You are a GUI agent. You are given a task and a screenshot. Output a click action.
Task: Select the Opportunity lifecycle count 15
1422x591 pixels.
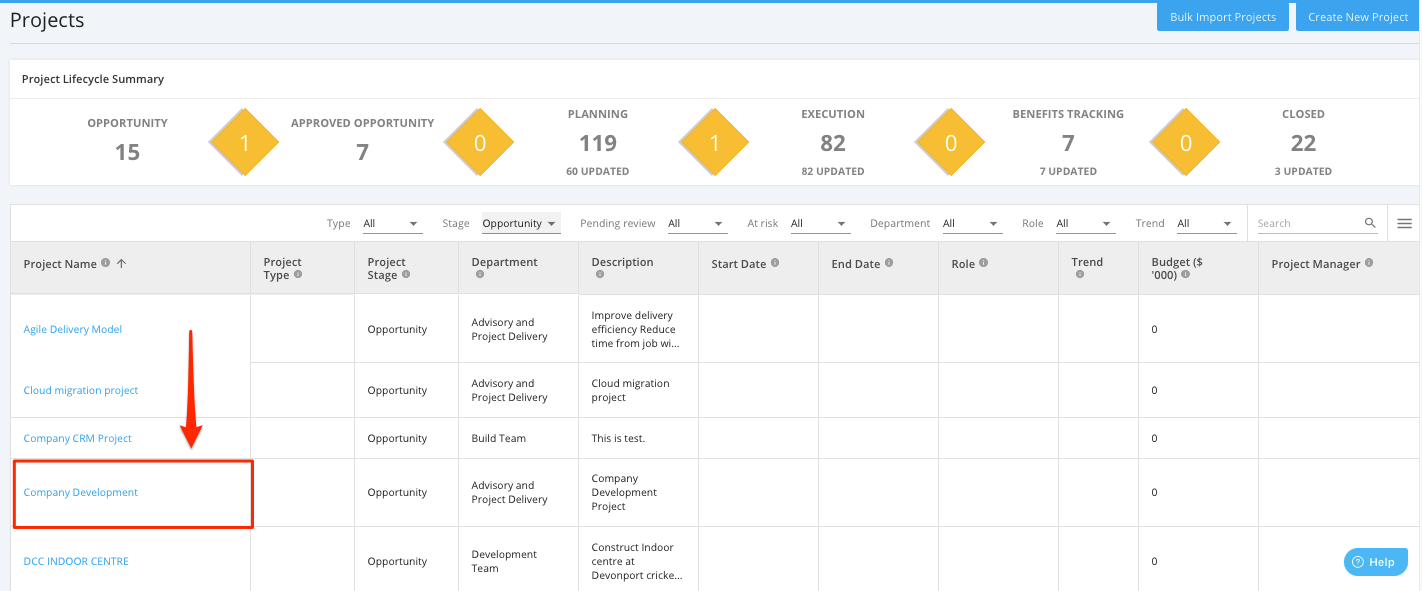click(x=127, y=152)
